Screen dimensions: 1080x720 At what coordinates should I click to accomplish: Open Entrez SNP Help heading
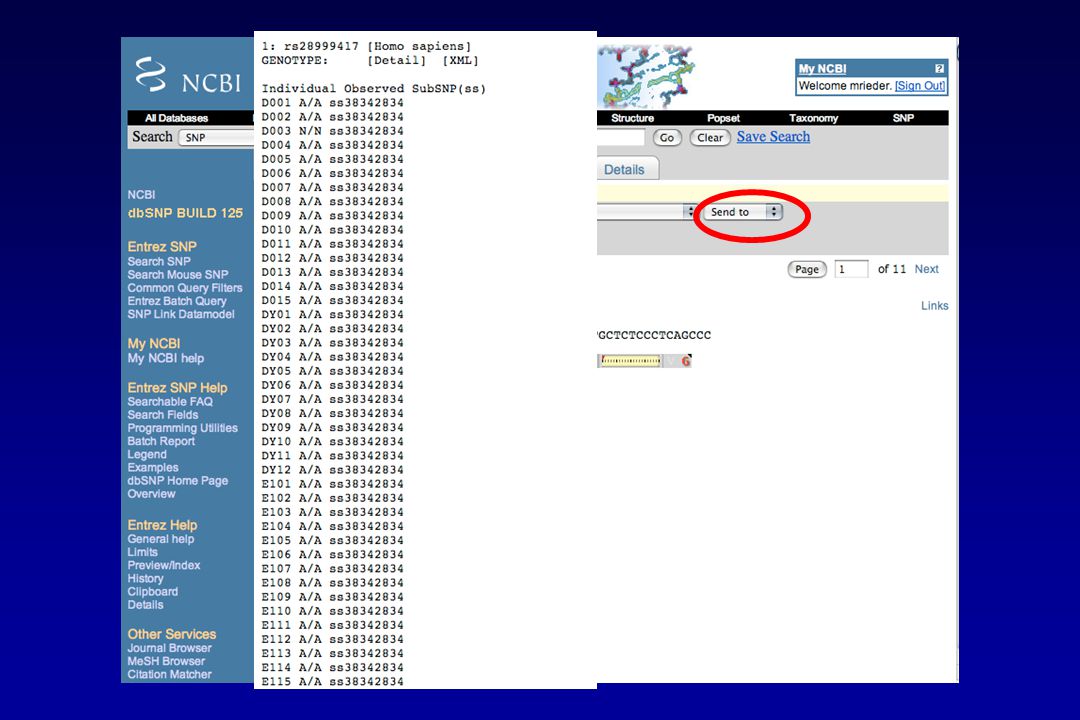[x=177, y=388]
